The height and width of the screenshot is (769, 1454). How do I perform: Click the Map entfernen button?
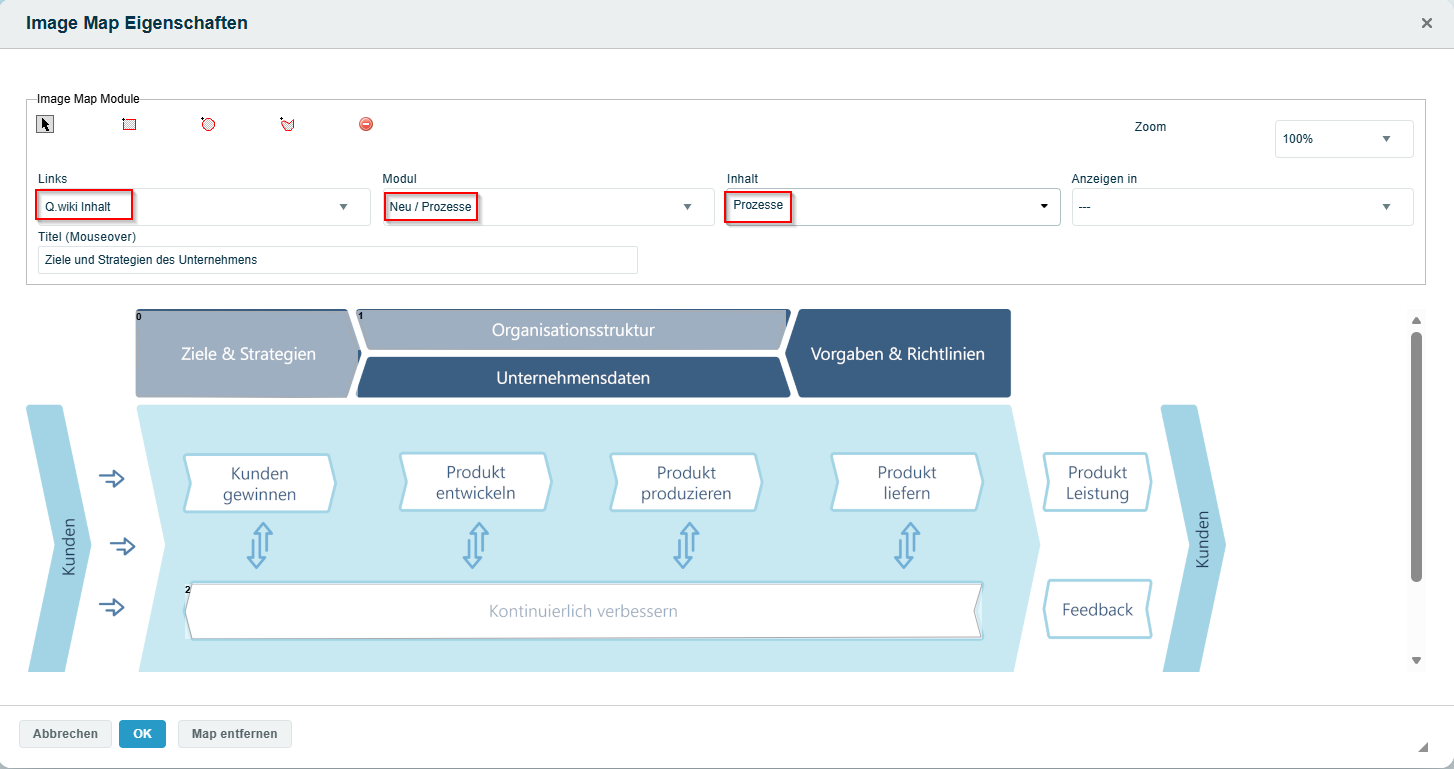[235, 734]
